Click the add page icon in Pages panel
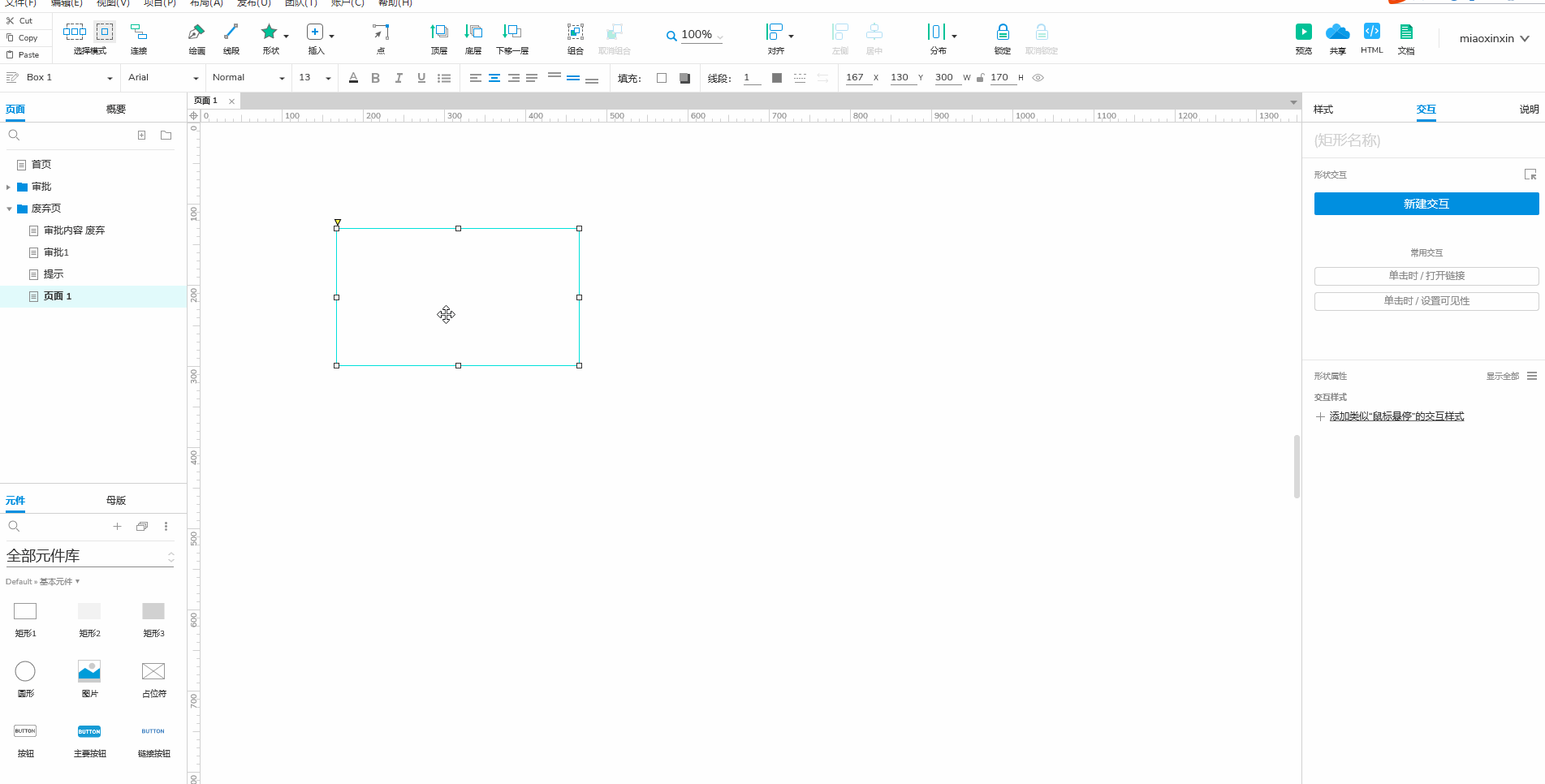 (x=141, y=136)
